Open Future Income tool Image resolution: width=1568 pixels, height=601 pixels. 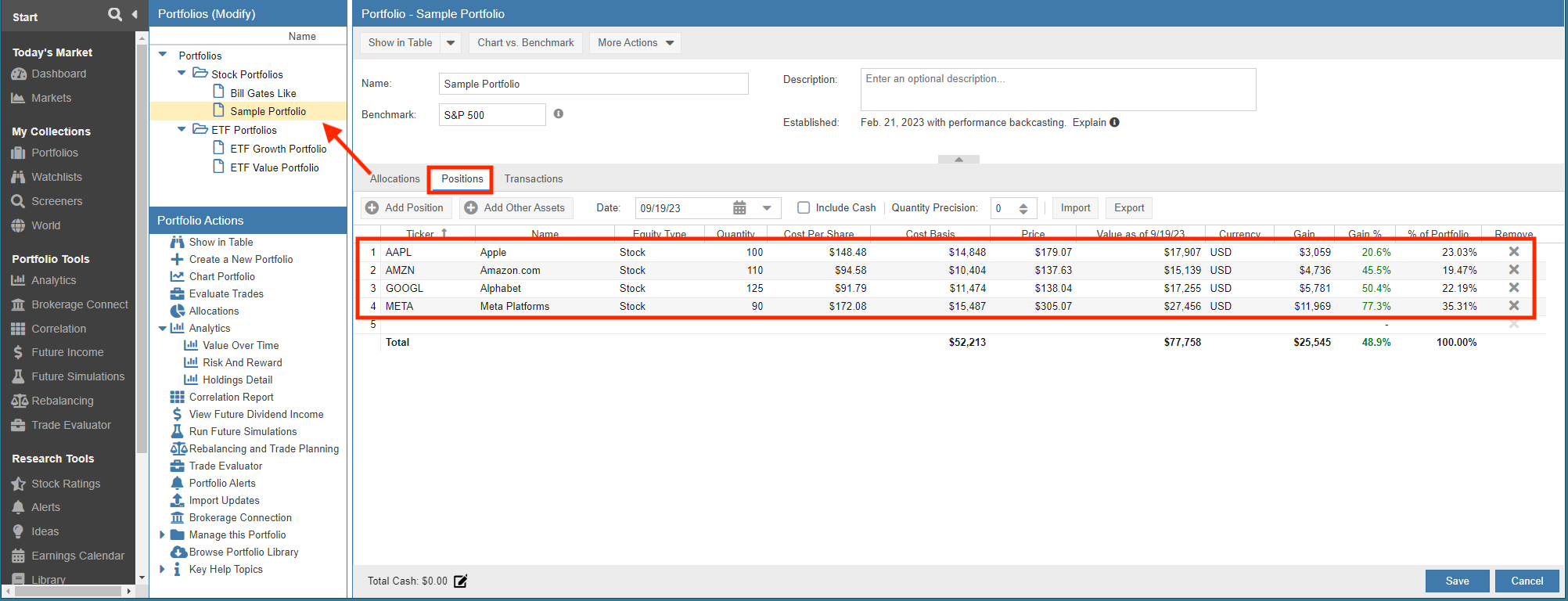[67, 352]
